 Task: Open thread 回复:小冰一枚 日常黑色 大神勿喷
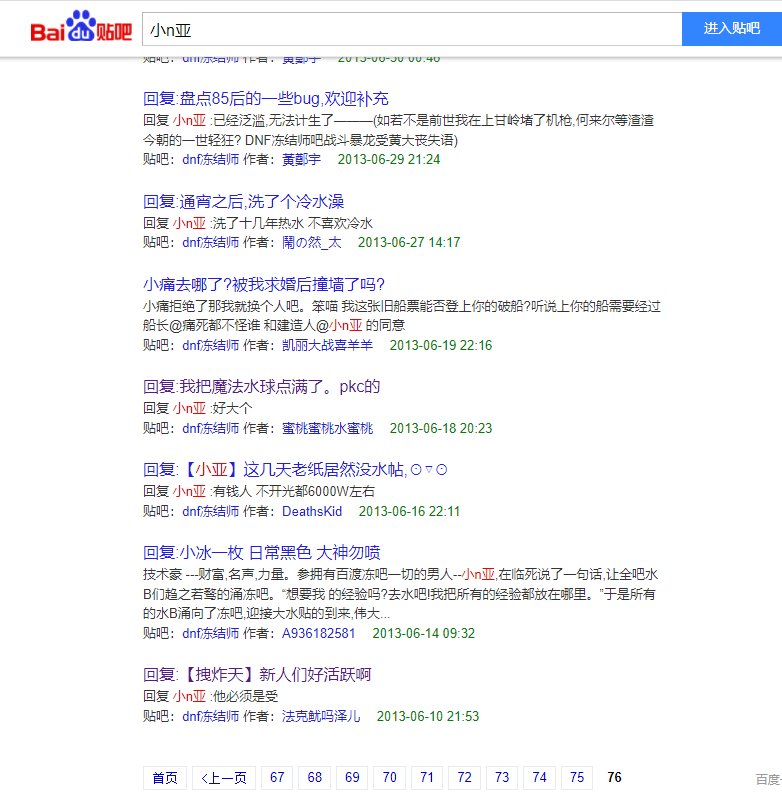coord(262,553)
